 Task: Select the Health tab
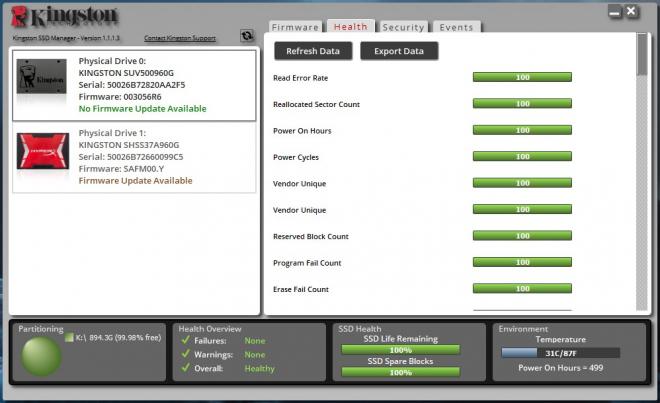[351, 27]
